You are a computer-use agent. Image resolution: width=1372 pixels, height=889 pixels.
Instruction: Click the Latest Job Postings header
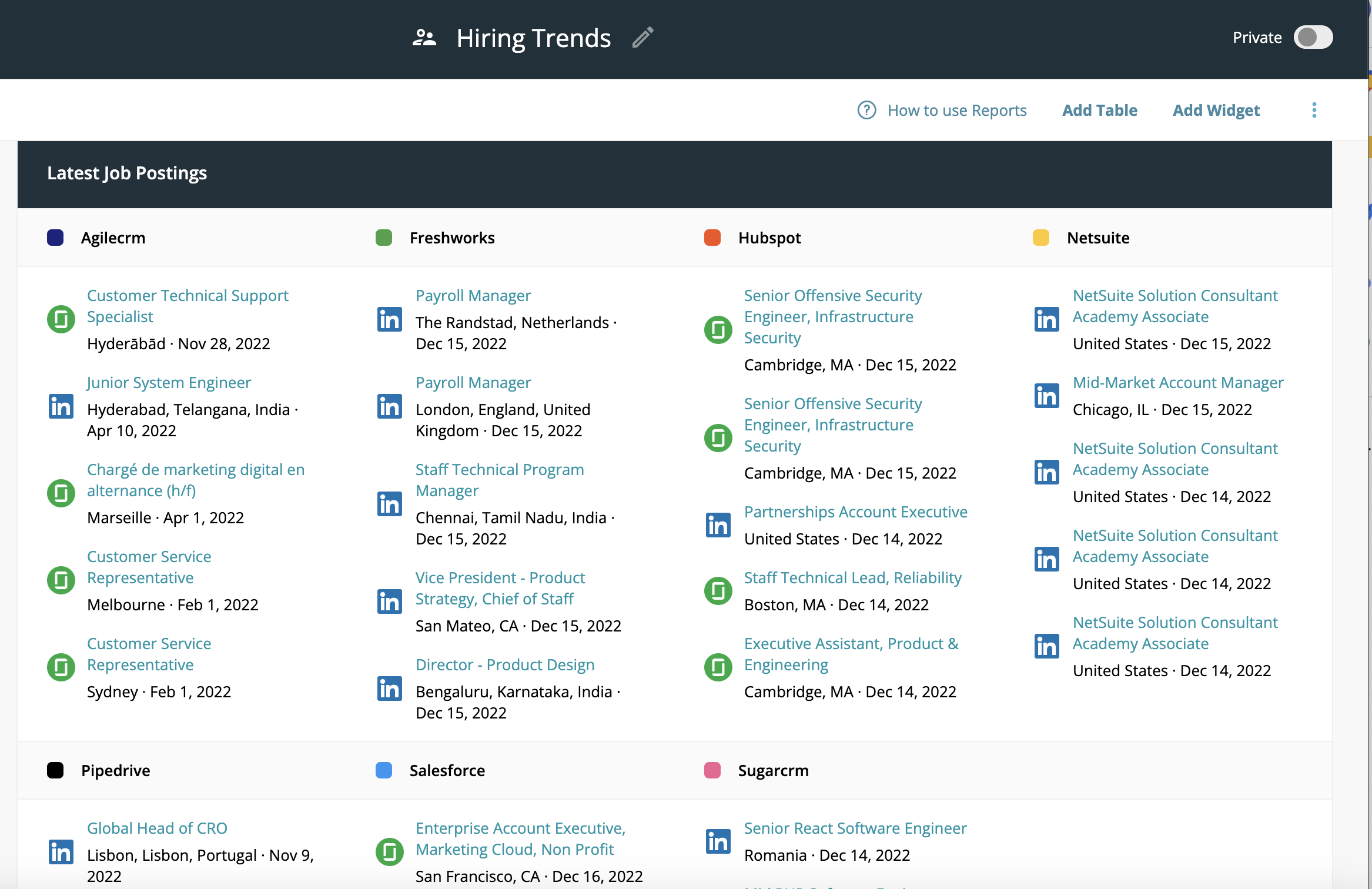pos(127,173)
